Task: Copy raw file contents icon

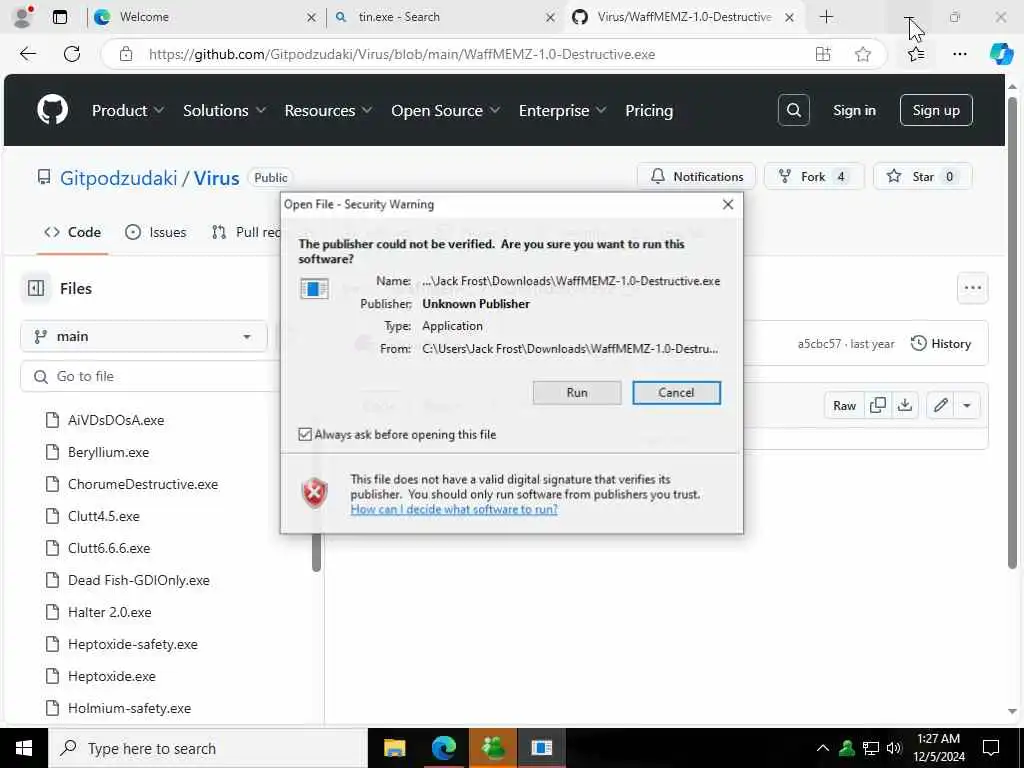Action: (x=878, y=406)
